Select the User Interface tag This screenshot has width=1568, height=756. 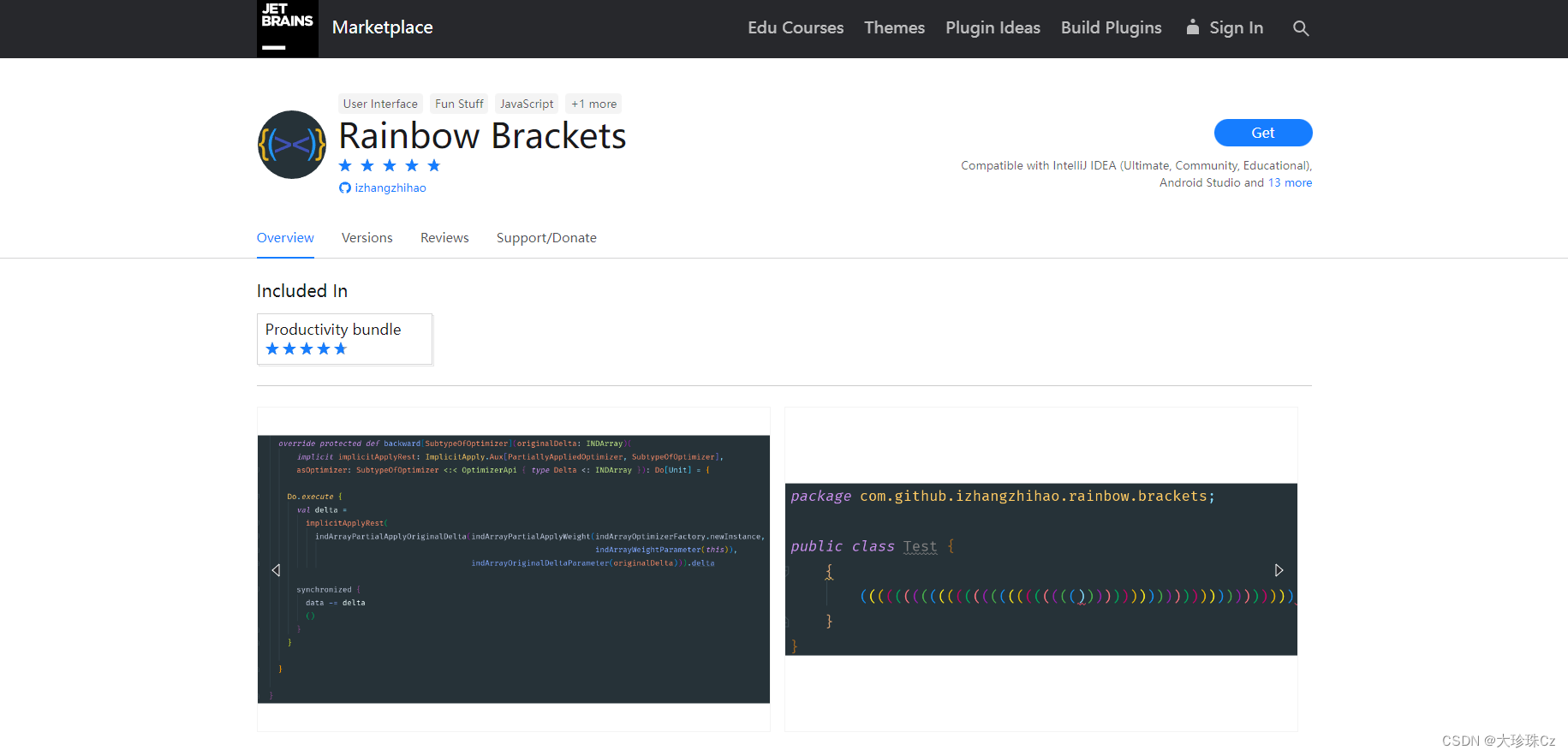380,104
